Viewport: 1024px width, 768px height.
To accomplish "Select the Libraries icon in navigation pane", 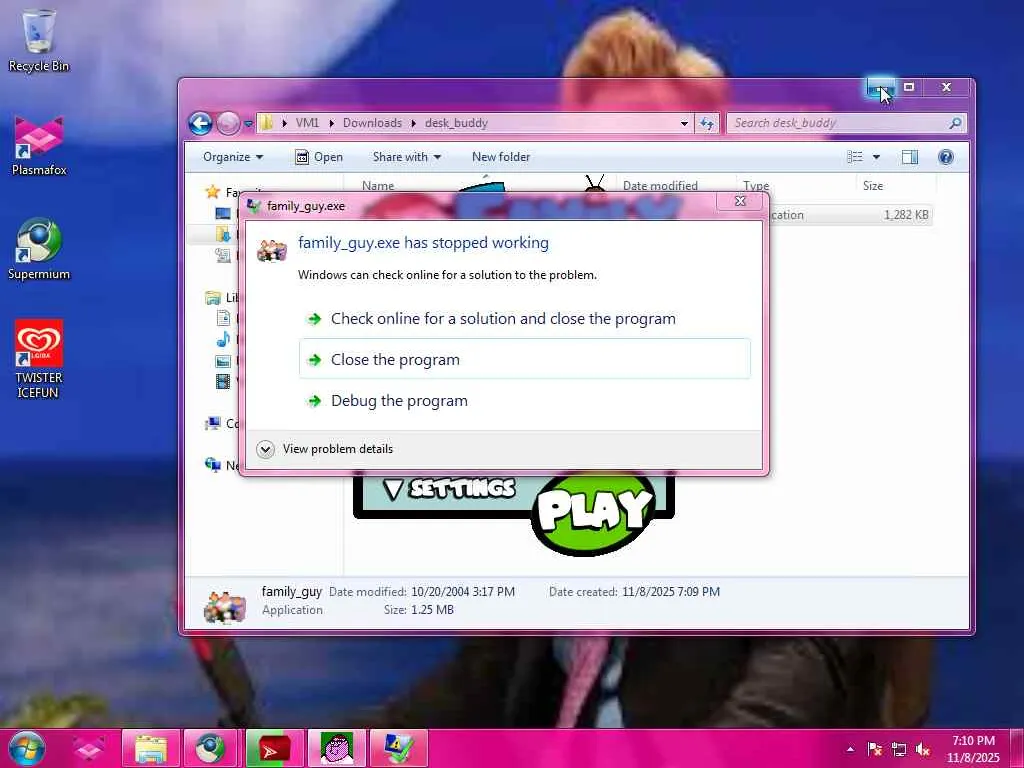I will pyautogui.click(x=212, y=298).
